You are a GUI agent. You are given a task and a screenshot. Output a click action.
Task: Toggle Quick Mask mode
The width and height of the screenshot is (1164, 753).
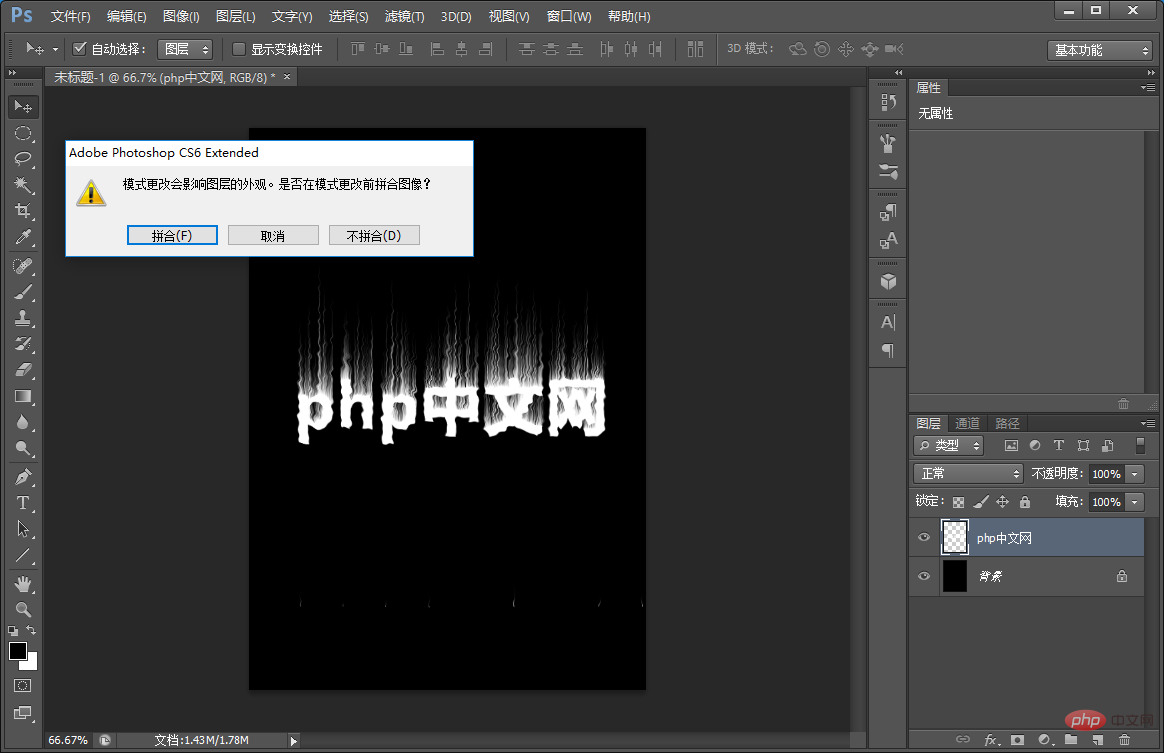(x=23, y=685)
